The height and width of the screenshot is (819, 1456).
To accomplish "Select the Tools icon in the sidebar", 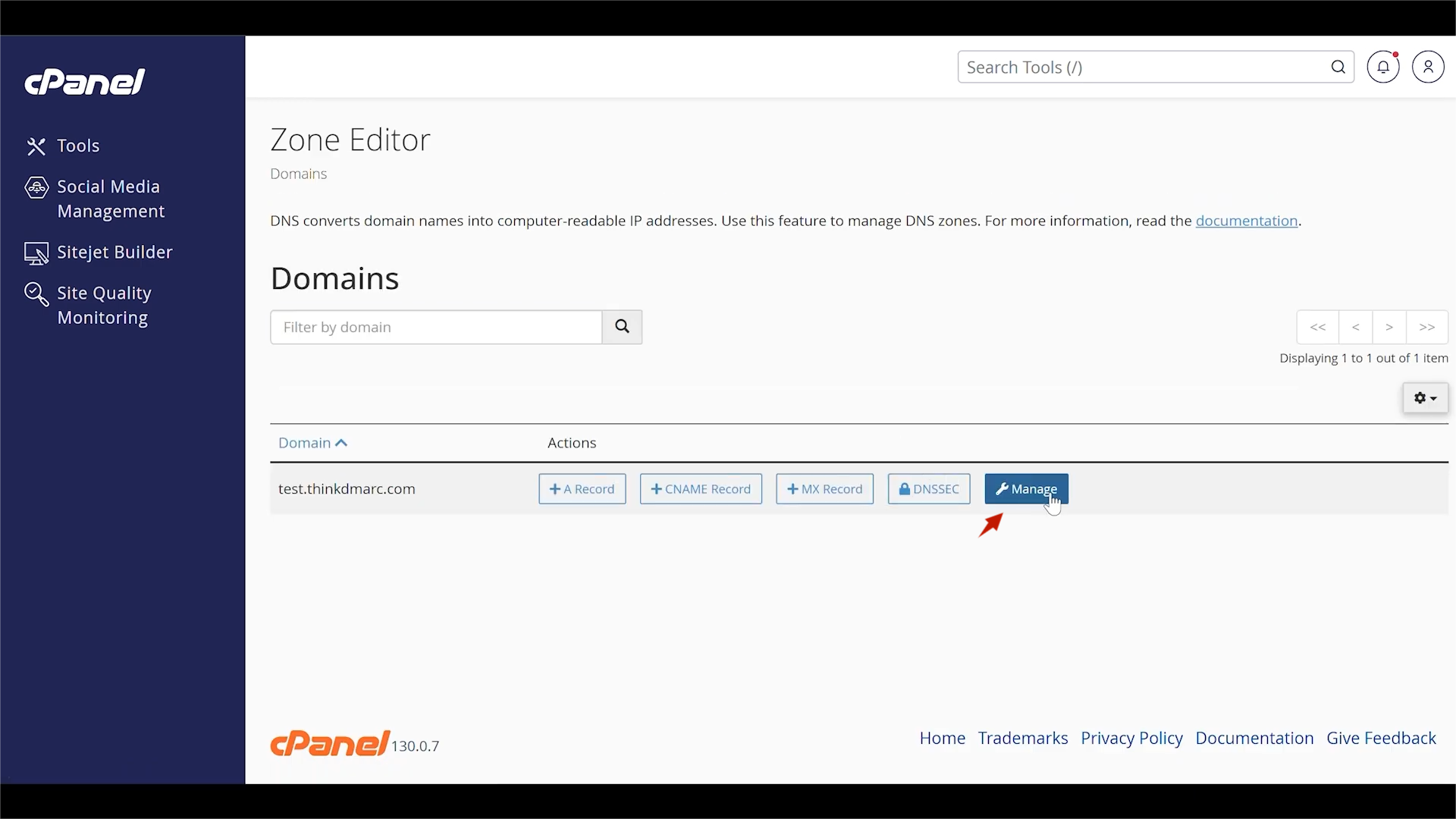I will [36, 146].
